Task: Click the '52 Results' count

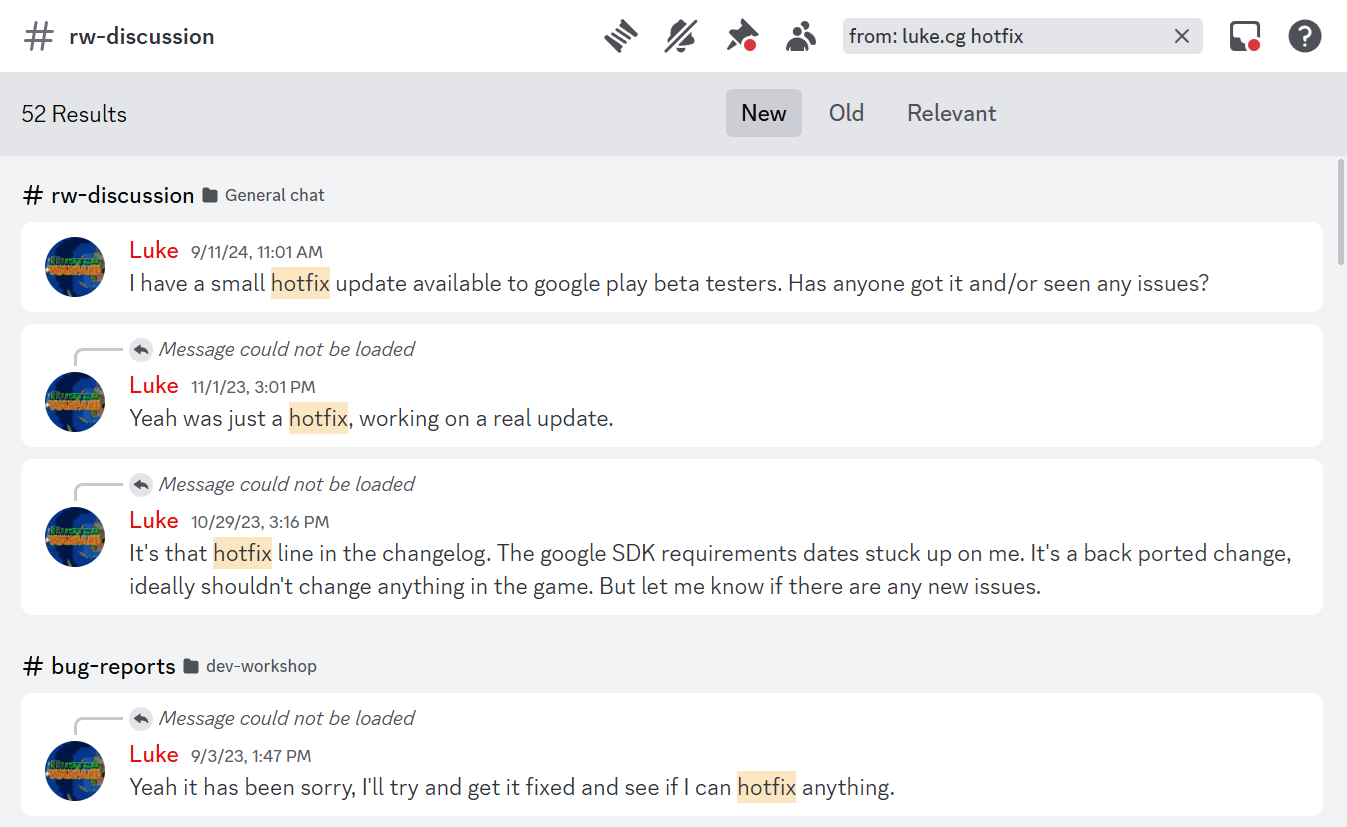Action: [x=74, y=114]
